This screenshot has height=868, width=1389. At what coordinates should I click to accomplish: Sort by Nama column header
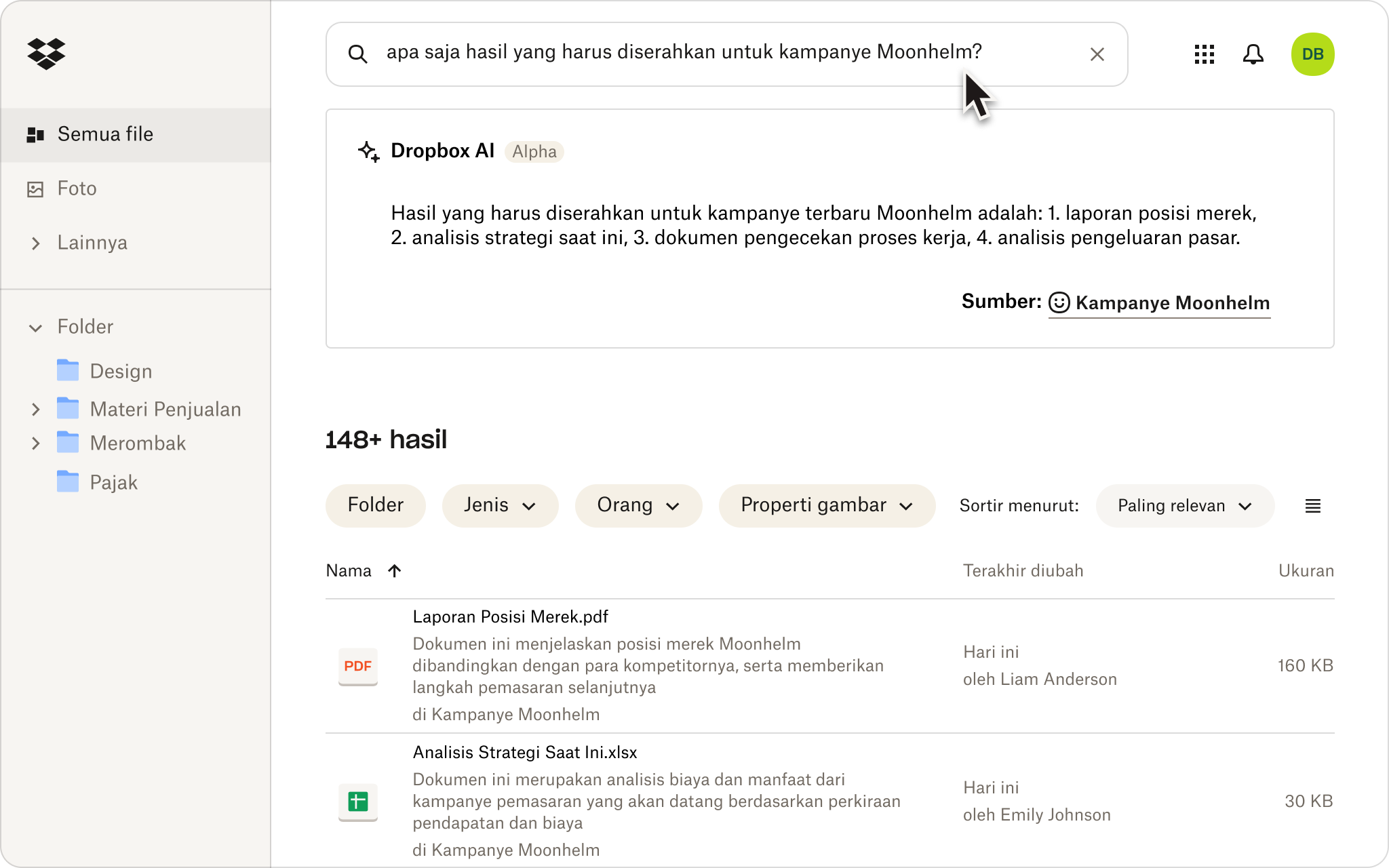coord(349,571)
